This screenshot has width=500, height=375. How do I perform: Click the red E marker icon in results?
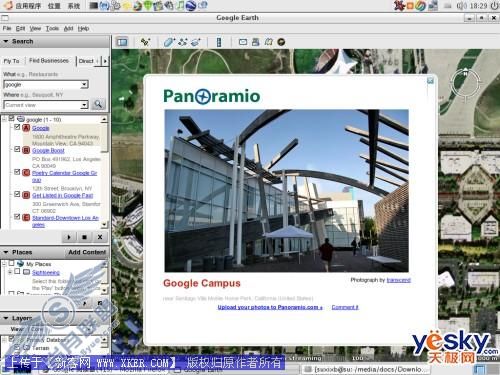pyautogui.click(x=26, y=217)
